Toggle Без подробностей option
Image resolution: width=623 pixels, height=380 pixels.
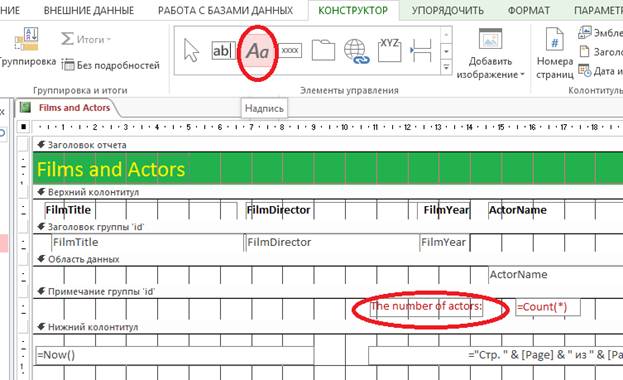point(111,65)
